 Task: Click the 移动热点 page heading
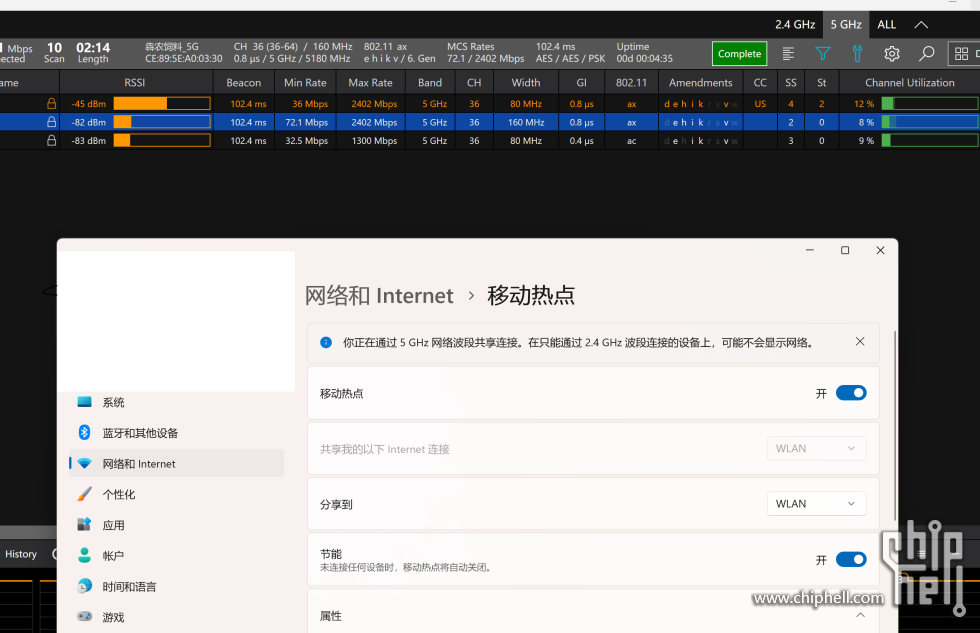tap(531, 296)
